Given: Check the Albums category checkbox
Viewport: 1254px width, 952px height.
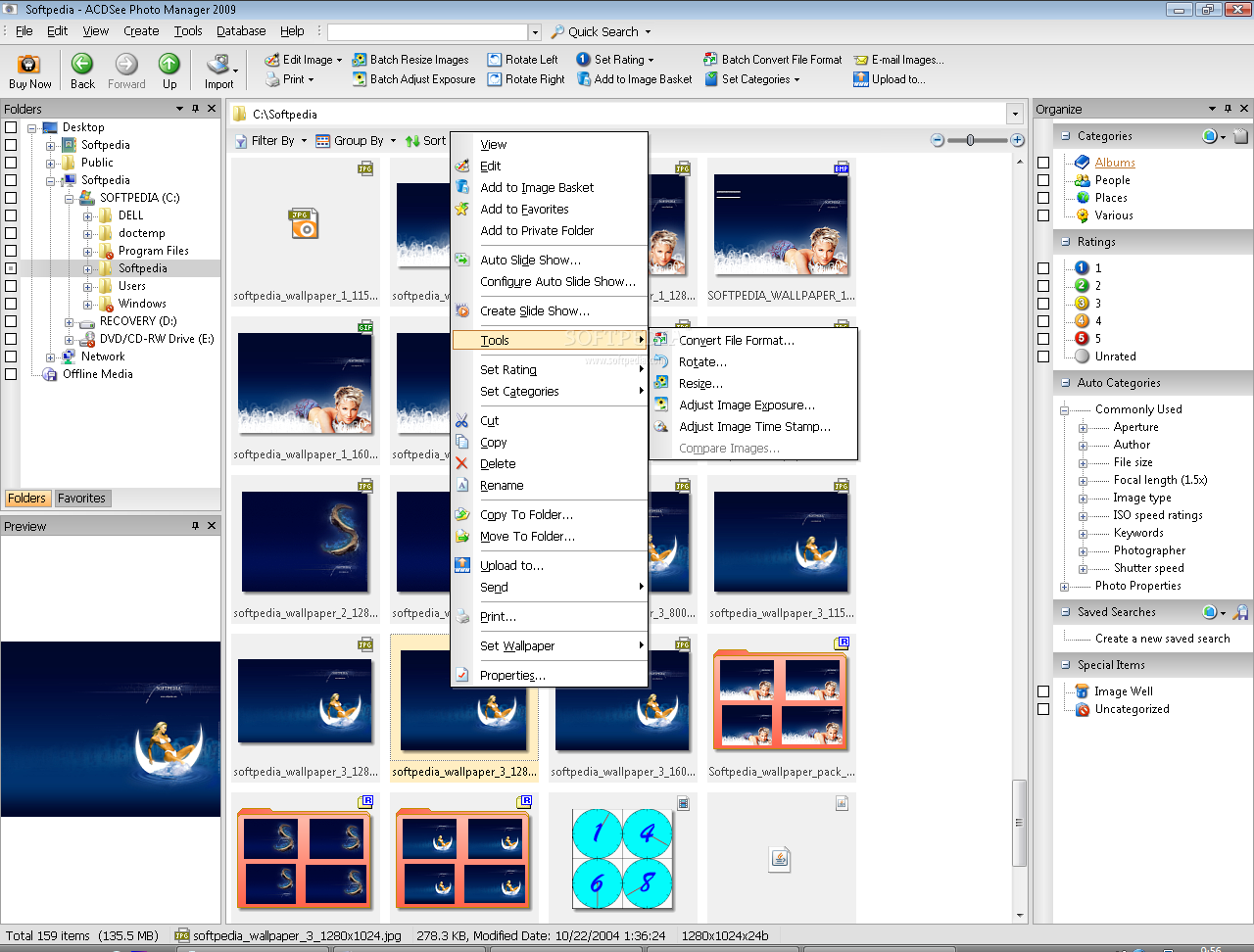Looking at the screenshot, I should [x=1043, y=163].
